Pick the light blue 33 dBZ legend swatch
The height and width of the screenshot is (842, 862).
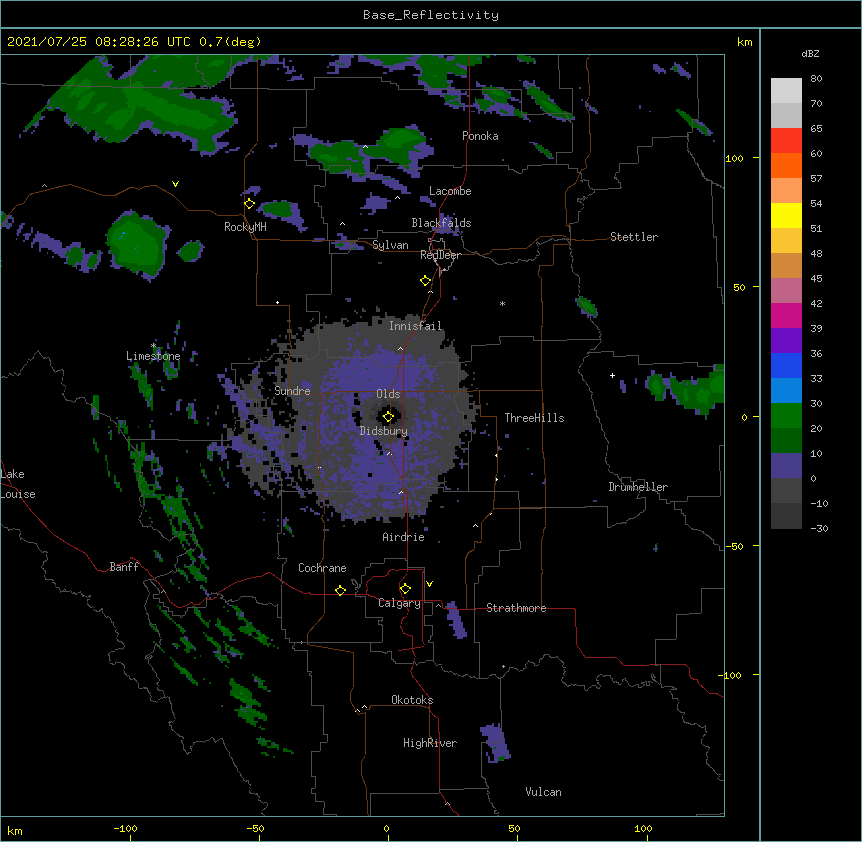(x=786, y=390)
